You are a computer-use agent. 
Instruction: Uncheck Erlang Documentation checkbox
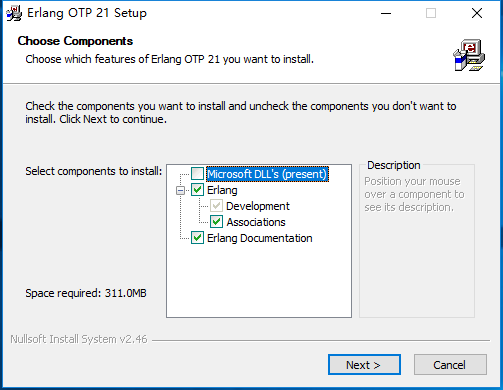click(197, 238)
